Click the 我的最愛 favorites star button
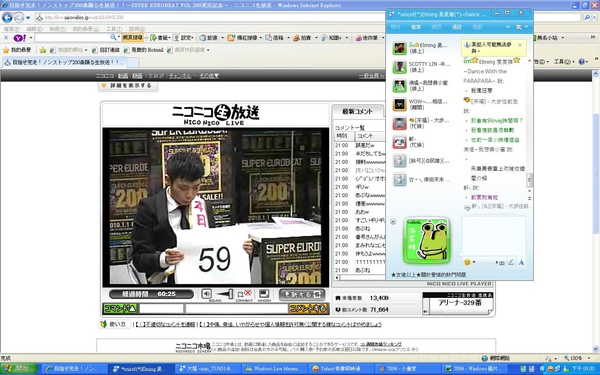The width and height of the screenshot is (600, 375). click(17, 50)
